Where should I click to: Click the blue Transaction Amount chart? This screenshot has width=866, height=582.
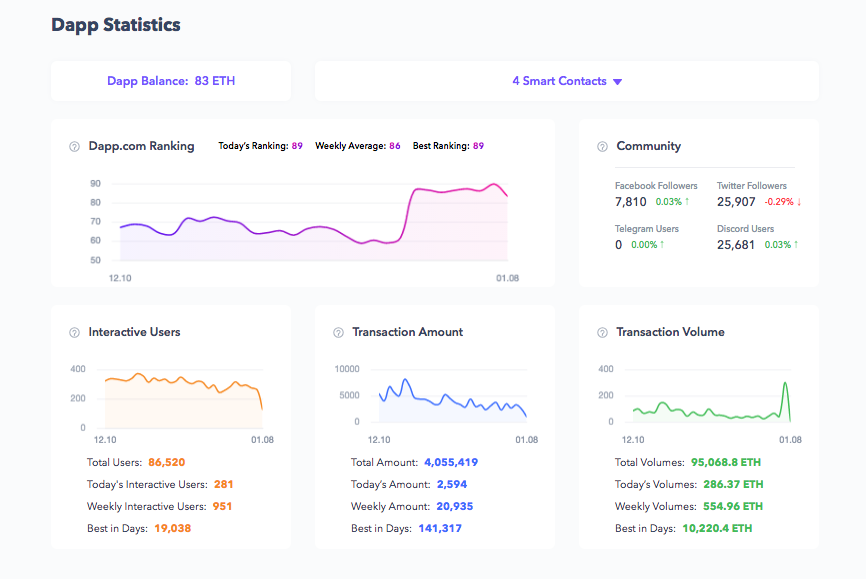[450, 400]
